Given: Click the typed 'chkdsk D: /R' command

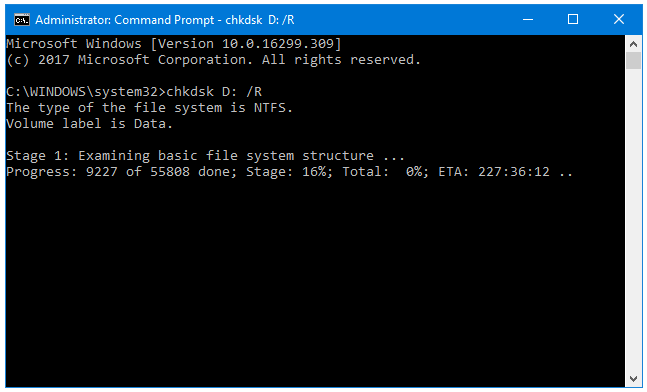Looking at the screenshot, I should click(214, 92).
